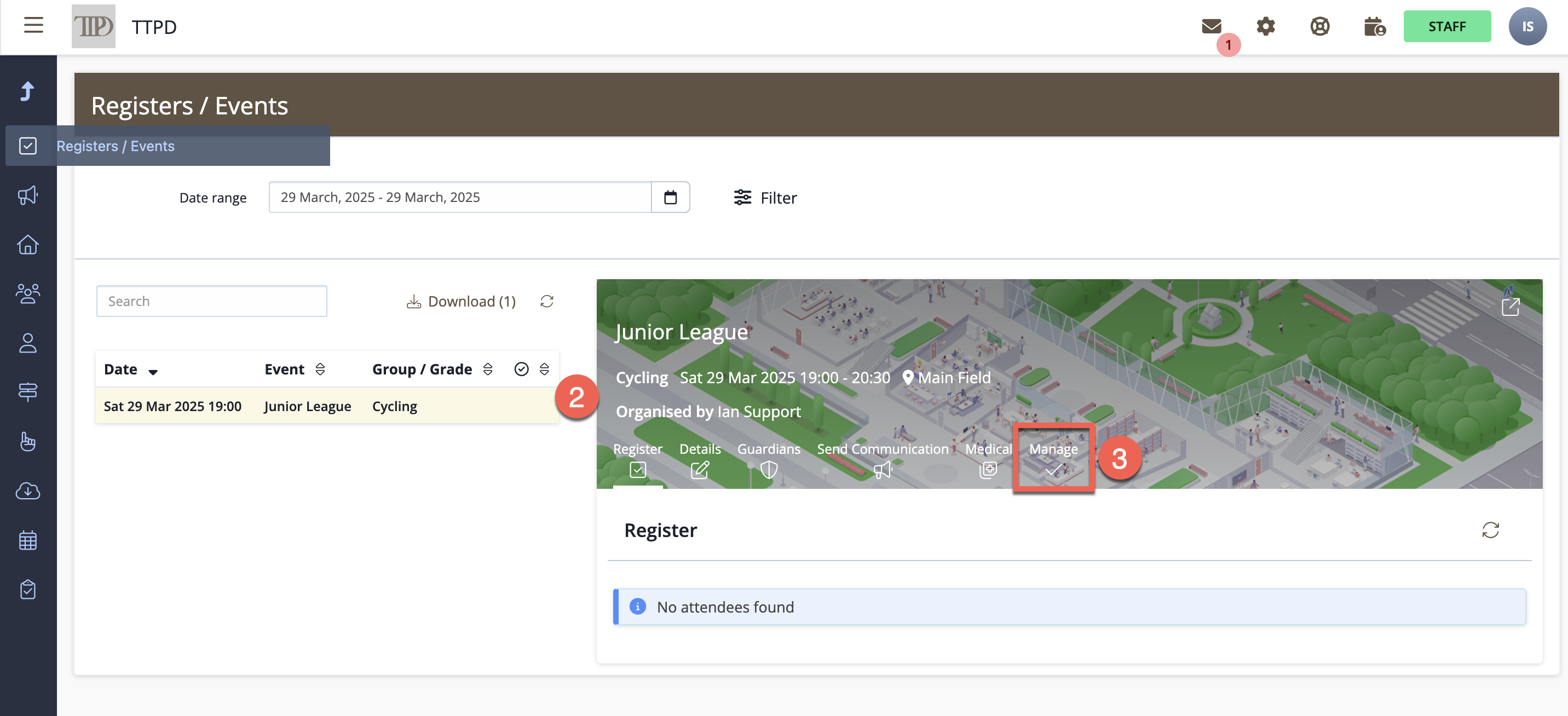The width and height of the screenshot is (1568, 716).
Task: Open settings via the gear icon
Action: coord(1265,26)
